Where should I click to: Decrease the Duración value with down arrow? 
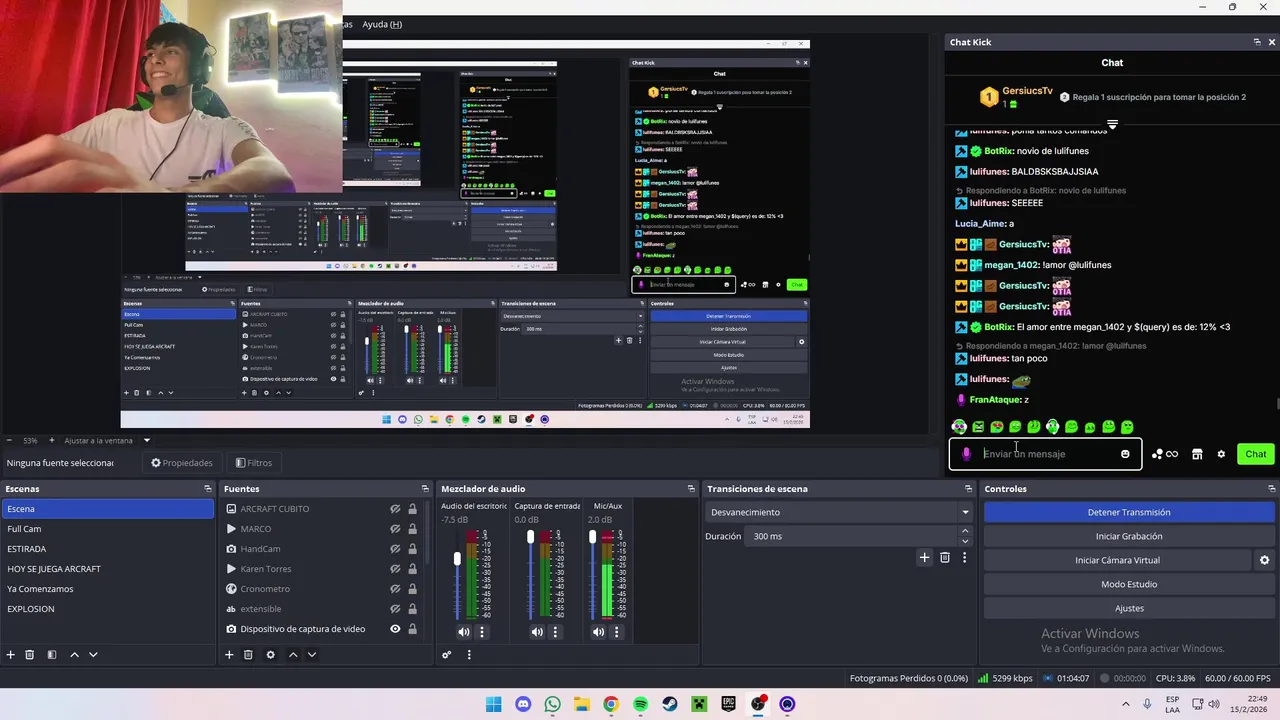[x=964, y=541]
